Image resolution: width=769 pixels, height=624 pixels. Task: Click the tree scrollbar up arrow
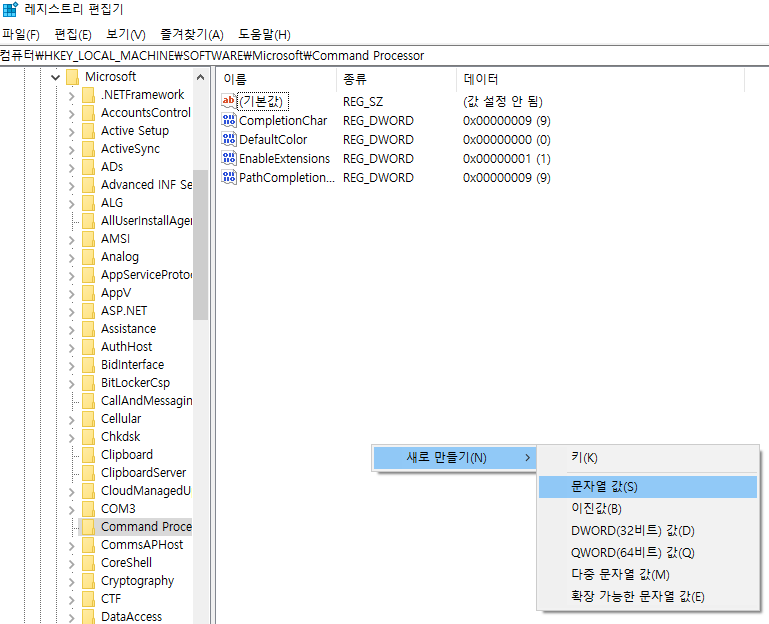[x=200, y=77]
